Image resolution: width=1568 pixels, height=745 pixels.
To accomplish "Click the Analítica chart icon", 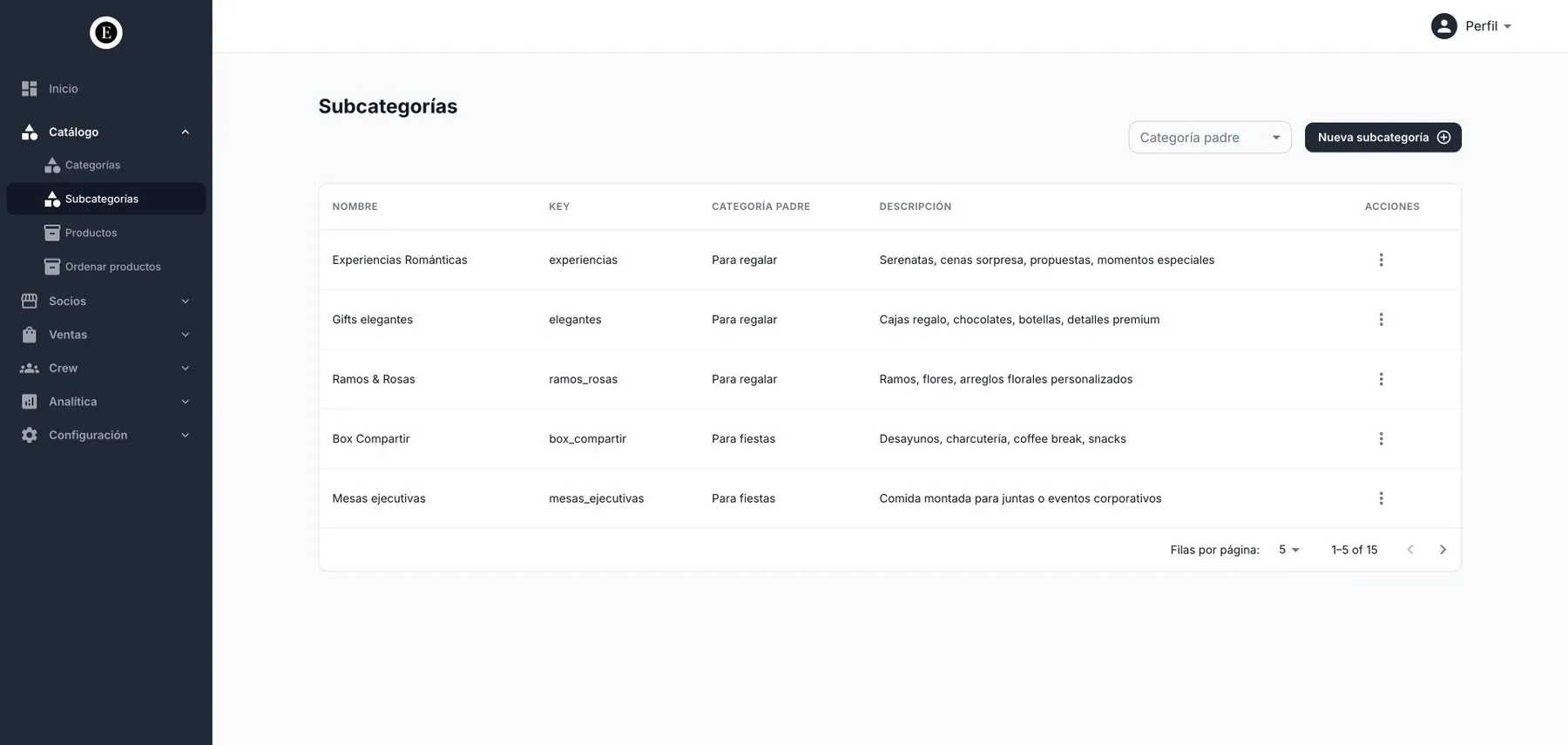I will point(30,402).
